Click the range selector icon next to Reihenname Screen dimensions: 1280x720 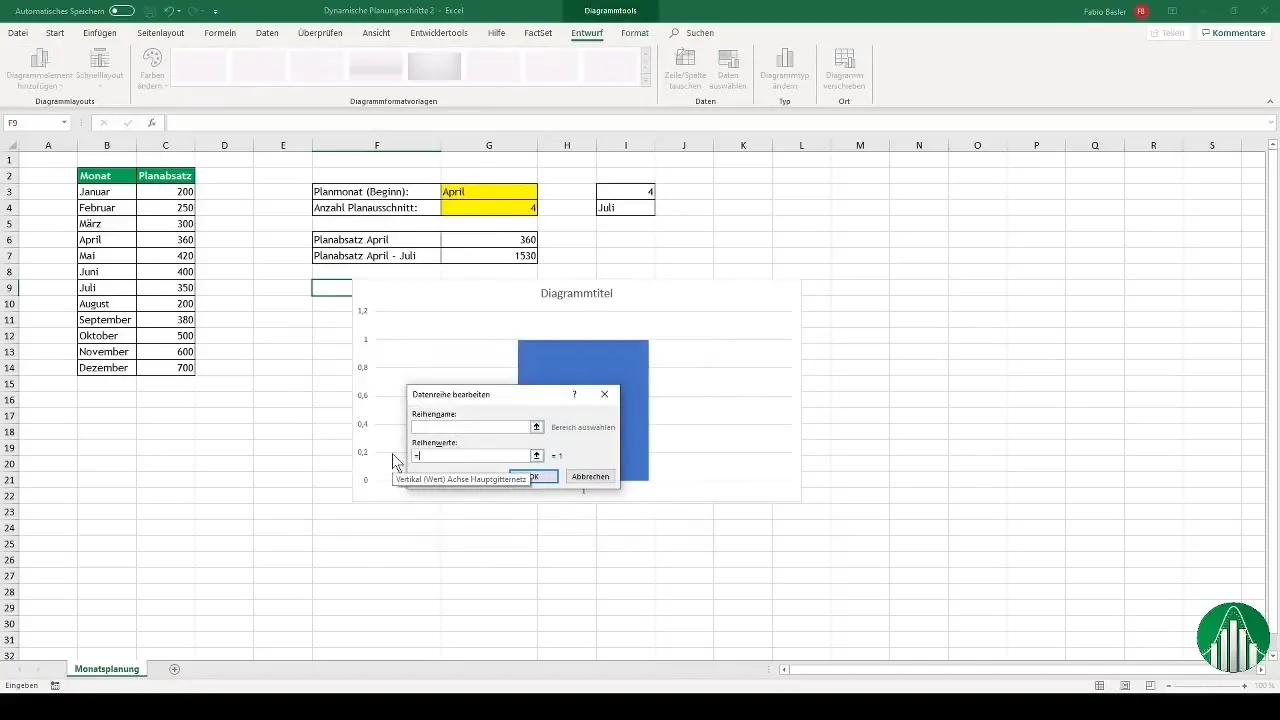pos(537,427)
